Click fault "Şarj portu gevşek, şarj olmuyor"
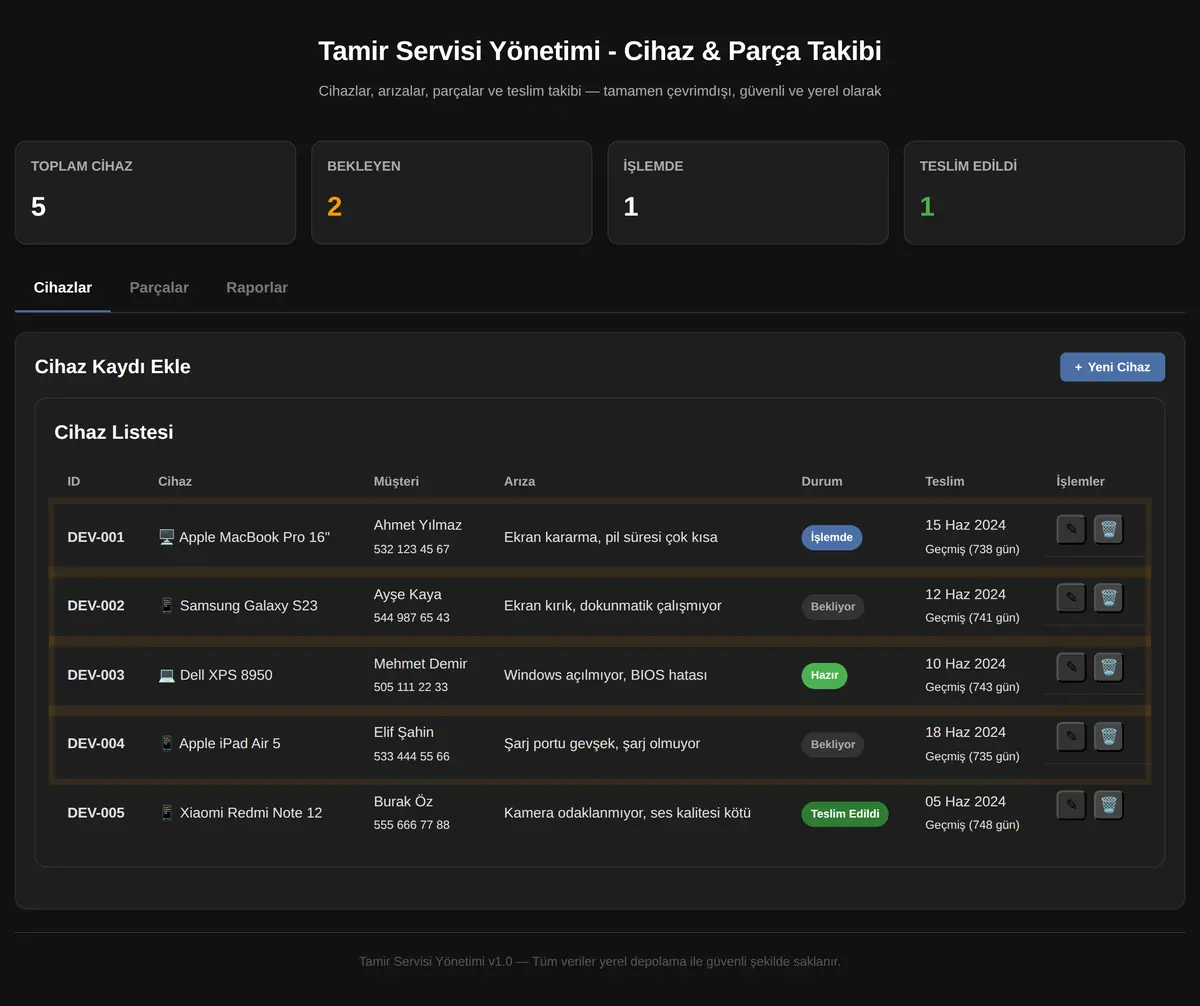Image resolution: width=1200 pixels, height=1006 pixels. tap(602, 744)
